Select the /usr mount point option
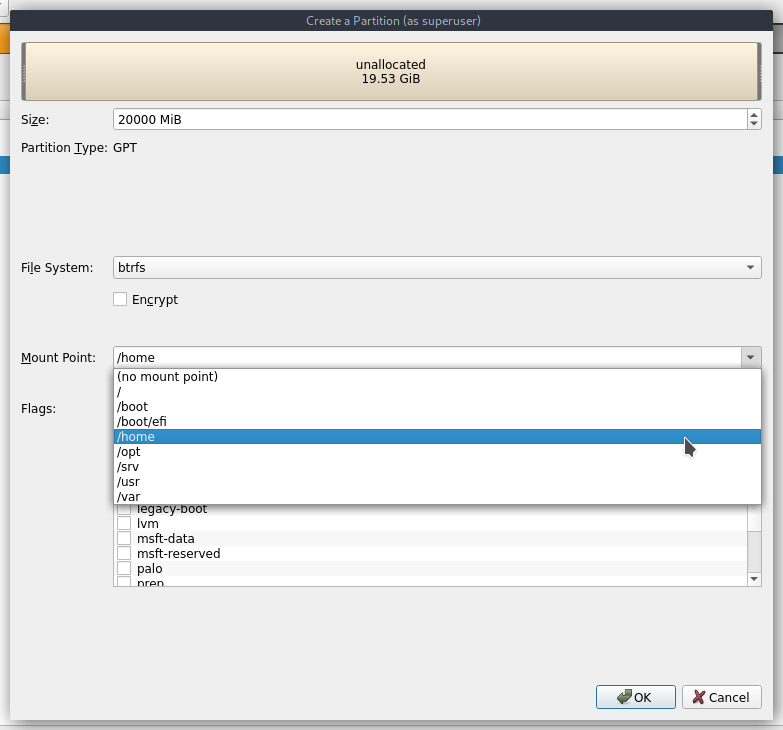 [129, 482]
